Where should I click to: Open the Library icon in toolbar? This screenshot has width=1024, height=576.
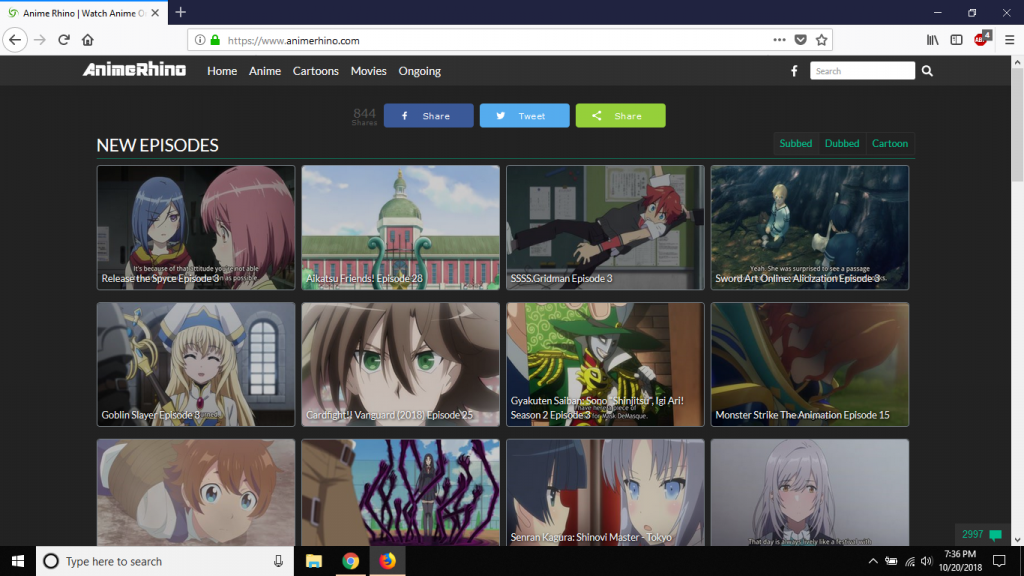tap(933, 40)
